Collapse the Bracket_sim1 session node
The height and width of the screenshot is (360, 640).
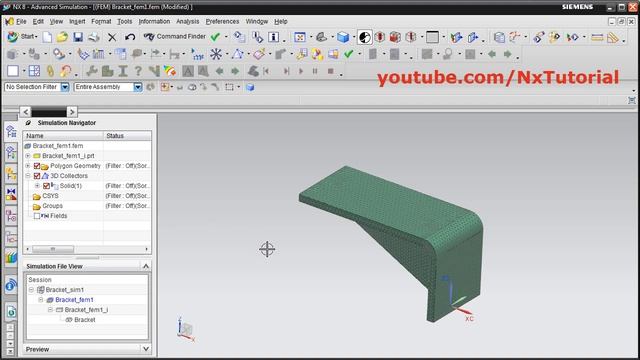click(31, 290)
